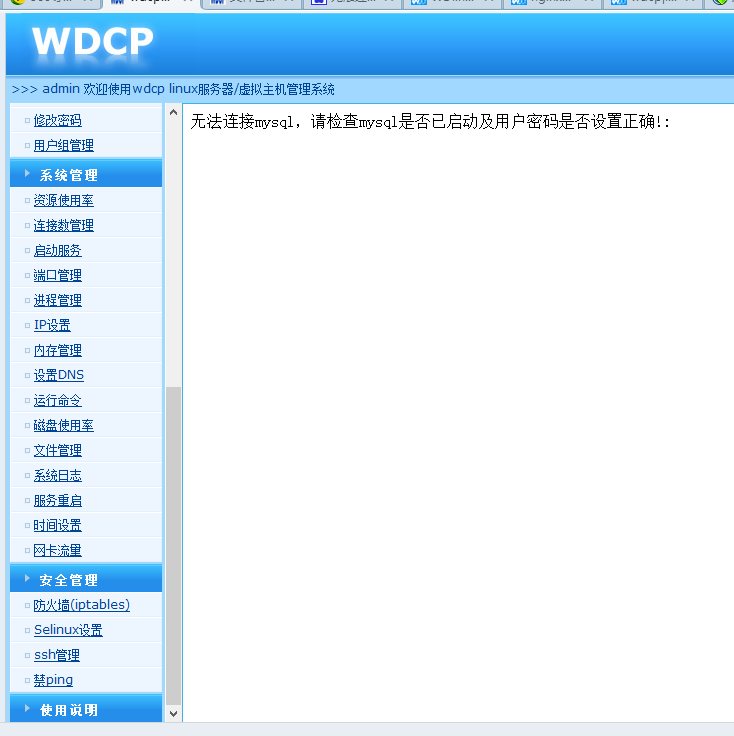Open 用户组管理 link
The width and height of the screenshot is (734, 736).
pos(63,145)
